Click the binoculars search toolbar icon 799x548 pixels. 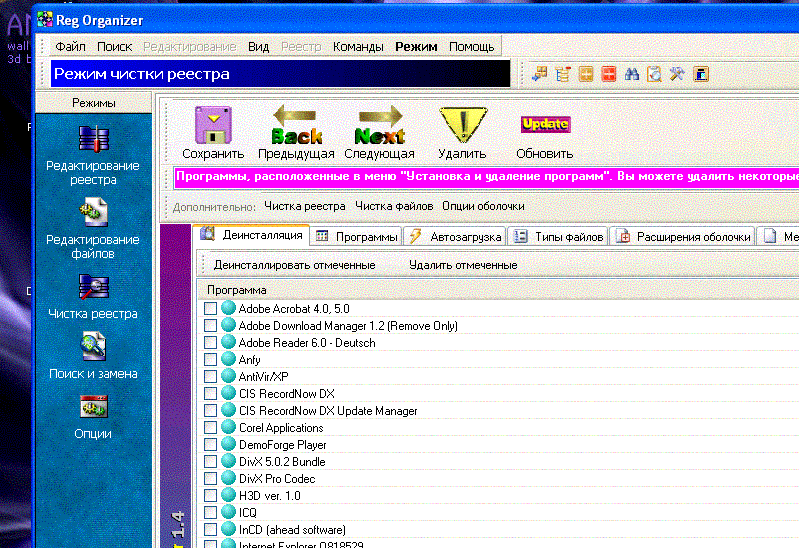pyautogui.click(x=632, y=74)
